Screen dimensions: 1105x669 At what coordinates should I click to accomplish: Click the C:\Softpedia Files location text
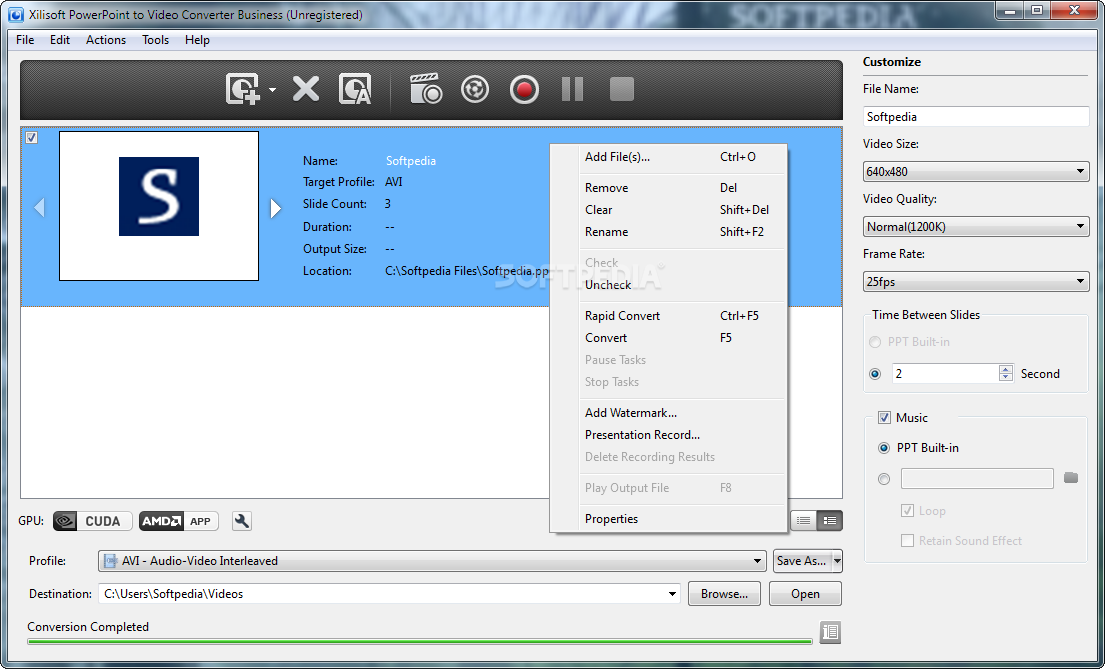coord(467,271)
